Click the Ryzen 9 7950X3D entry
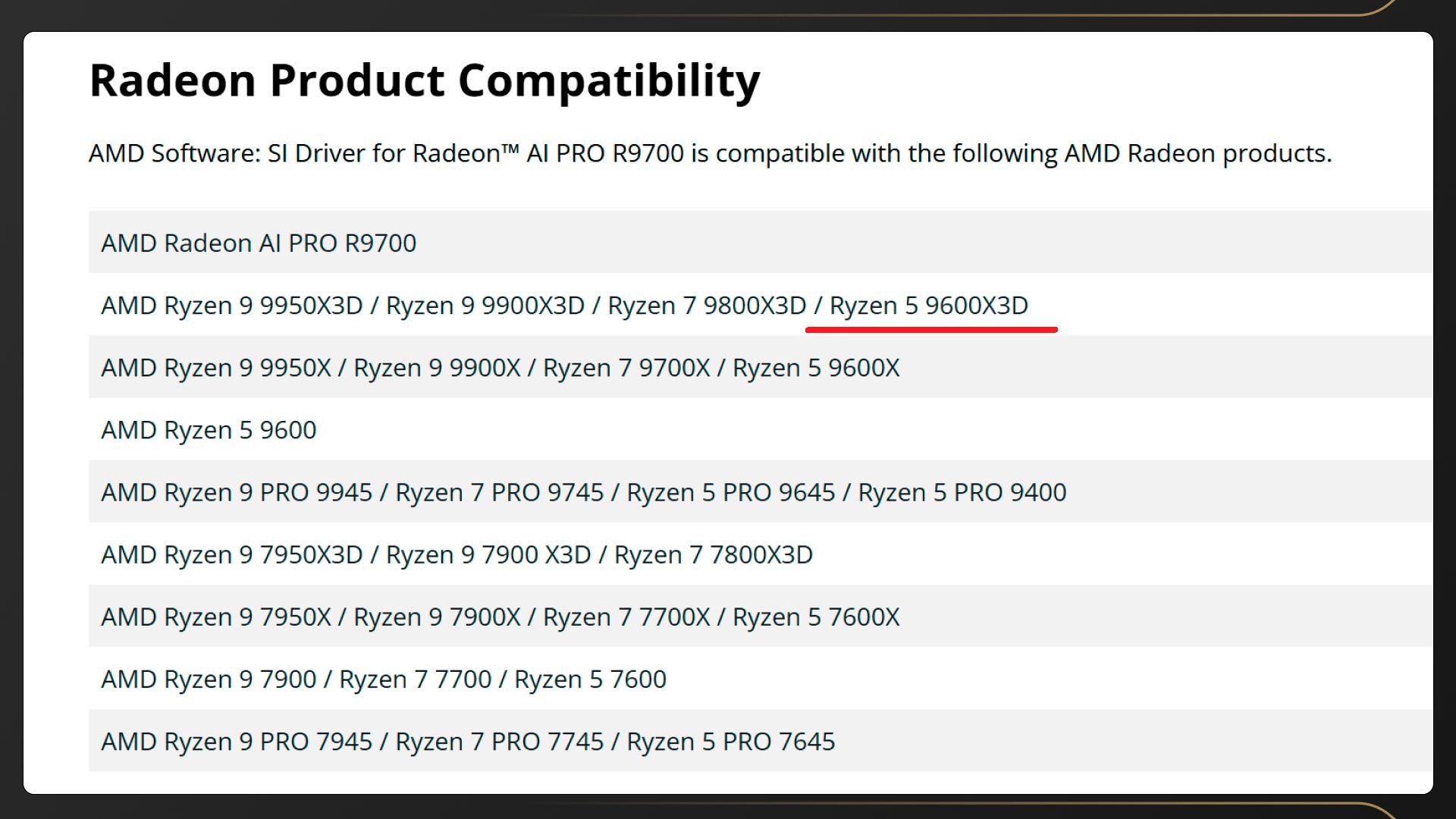This screenshot has height=819, width=1456. (232, 554)
